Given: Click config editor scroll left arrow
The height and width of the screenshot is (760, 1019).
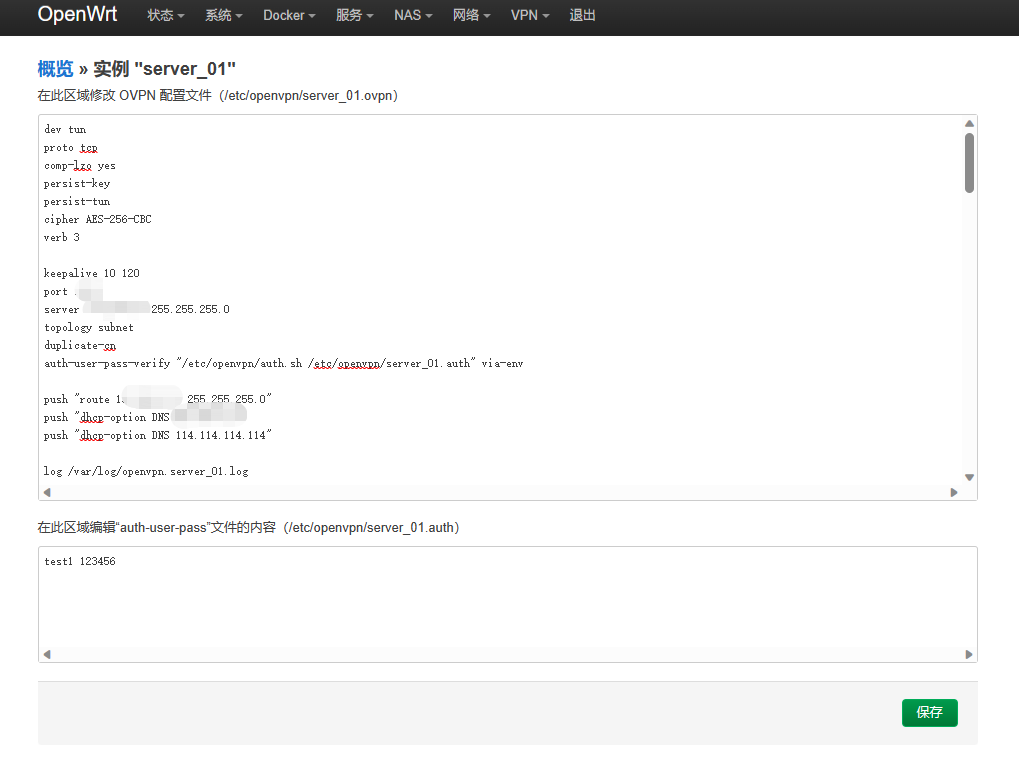Looking at the screenshot, I should 46,492.
